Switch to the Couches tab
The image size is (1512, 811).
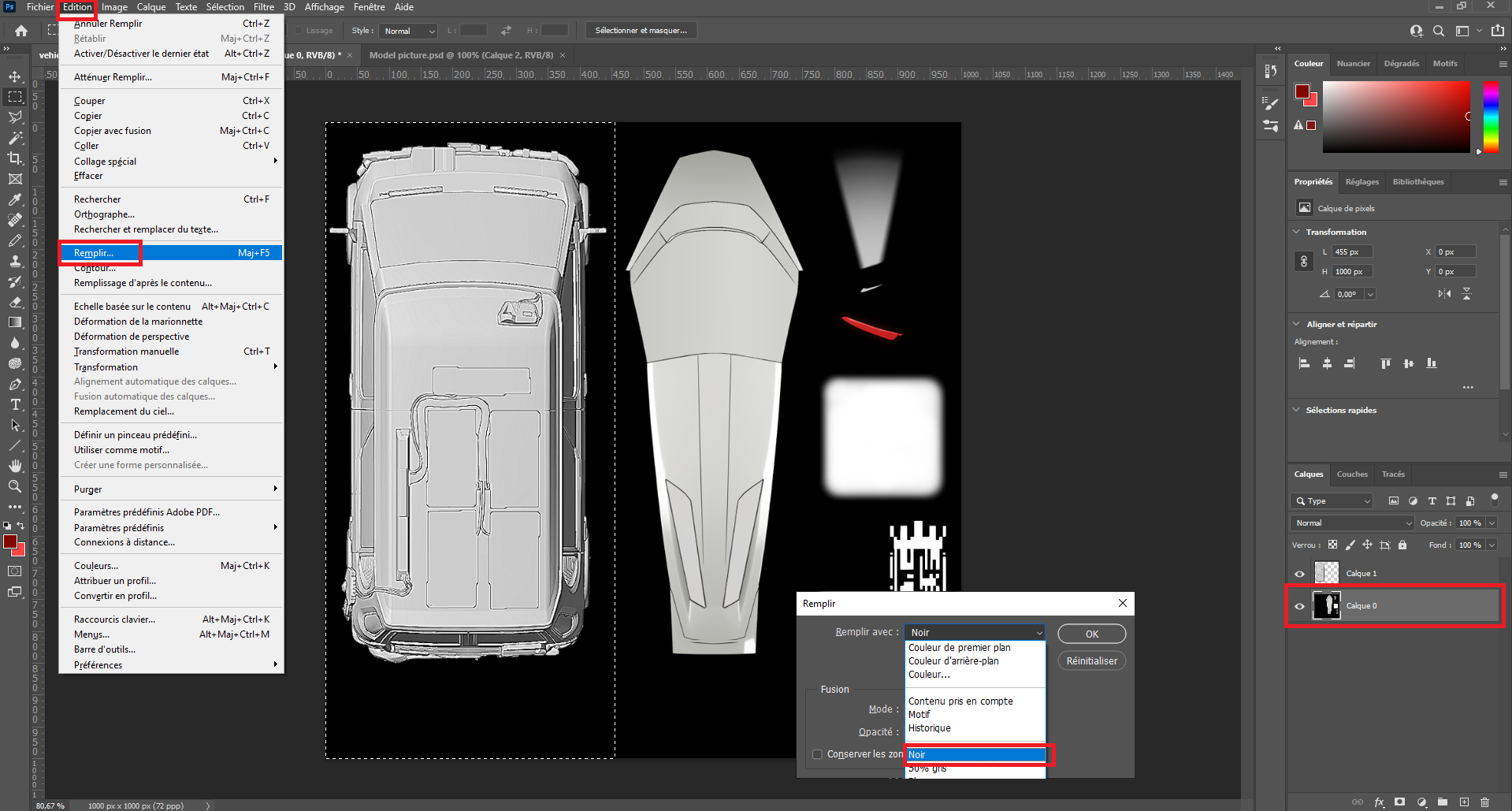1352,474
